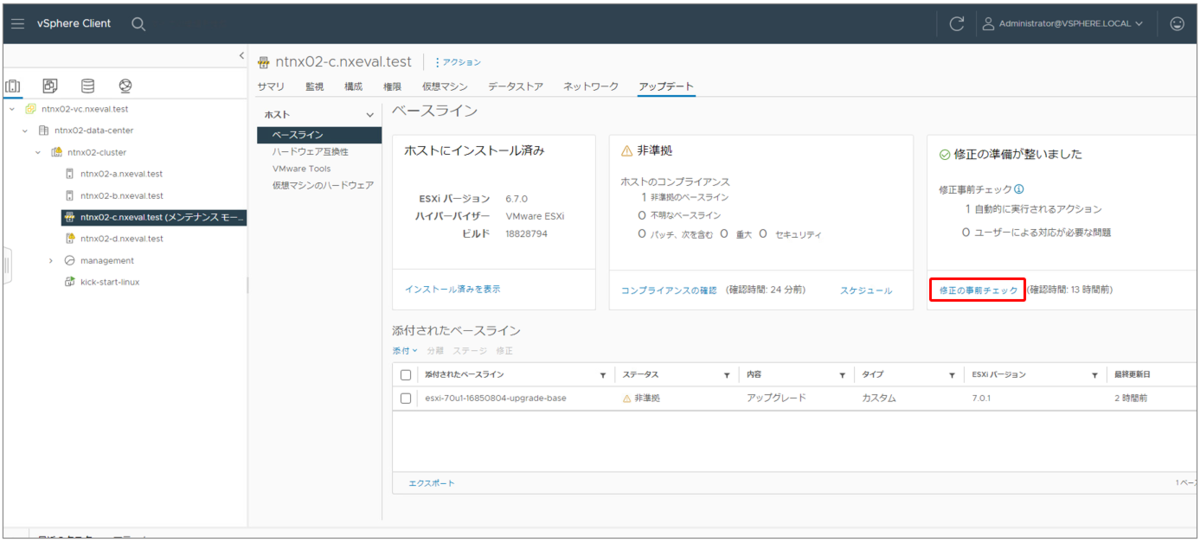Switch to Hosts and Clusters view icon

pos(14,86)
